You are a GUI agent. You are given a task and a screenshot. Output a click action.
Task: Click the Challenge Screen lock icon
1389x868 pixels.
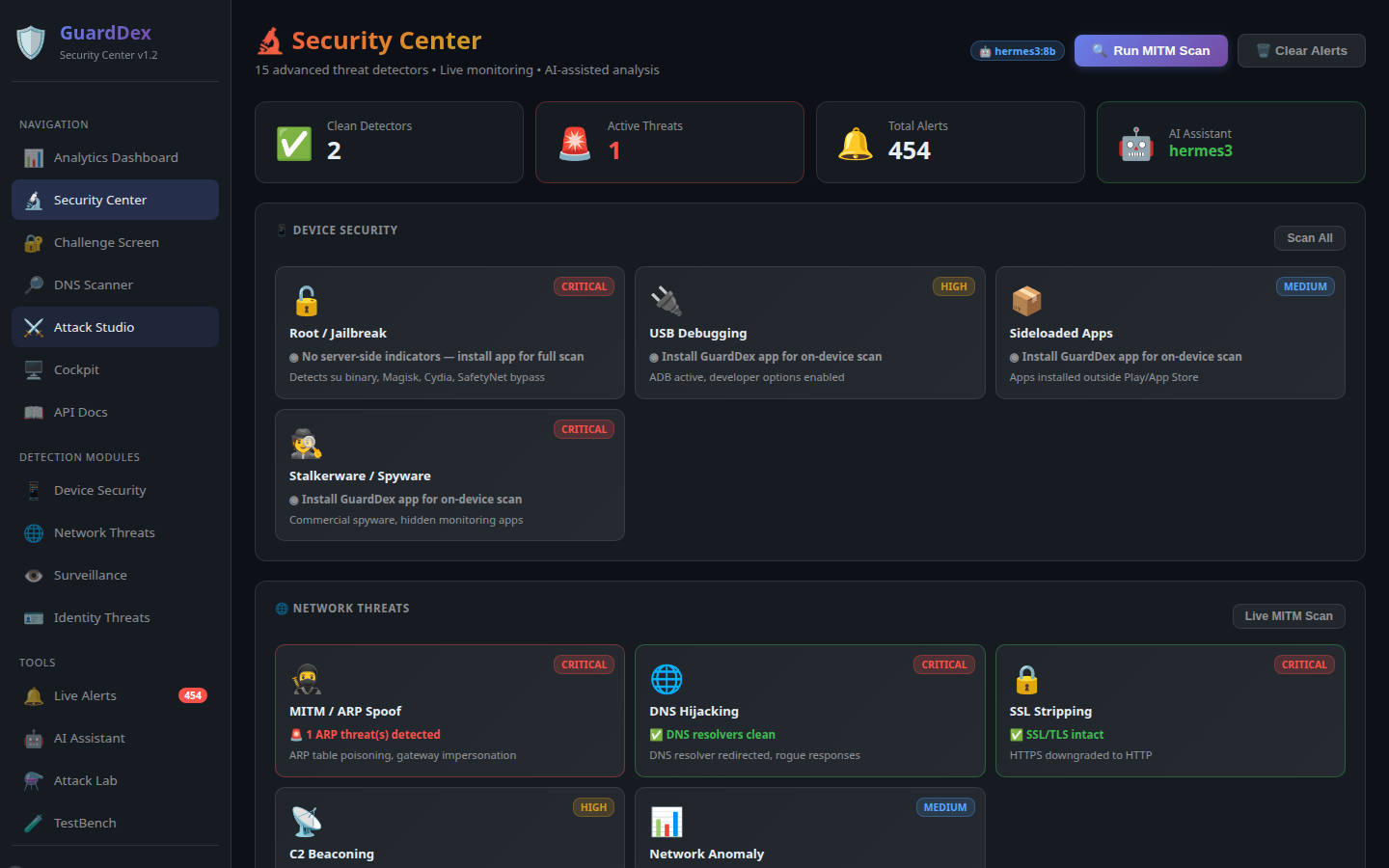[x=34, y=243]
